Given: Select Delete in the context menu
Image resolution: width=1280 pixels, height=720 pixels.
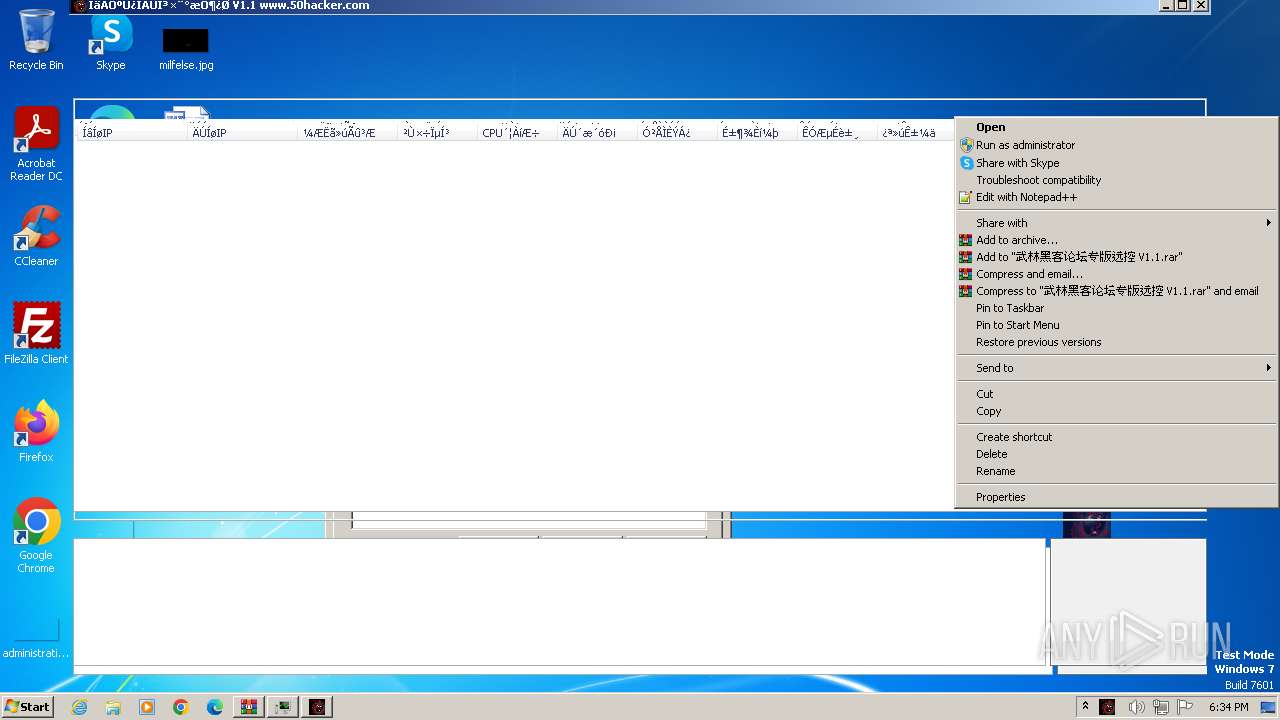Looking at the screenshot, I should 1115,454.
